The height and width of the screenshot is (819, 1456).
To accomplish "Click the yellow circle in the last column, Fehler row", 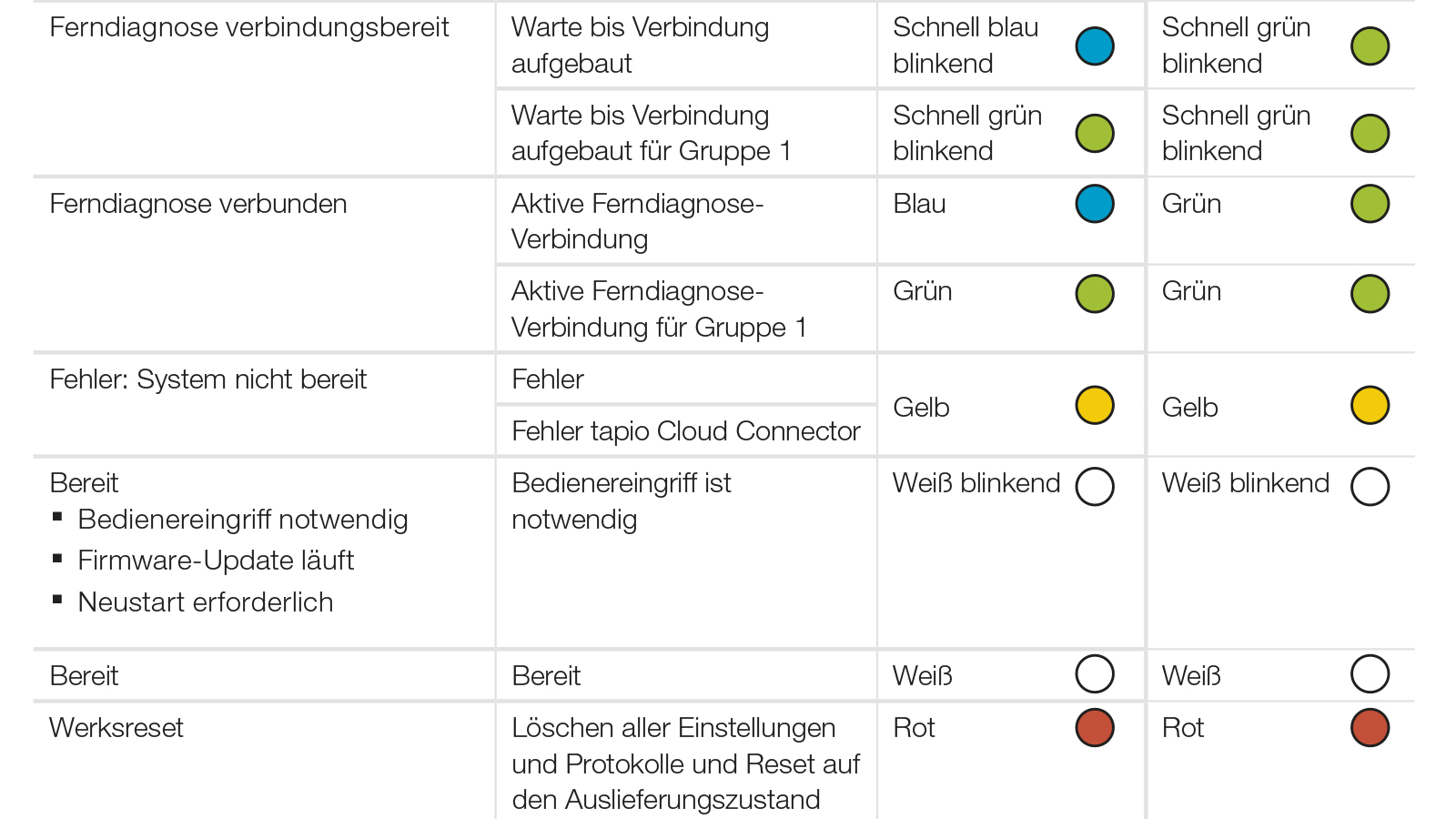I will click(1370, 406).
